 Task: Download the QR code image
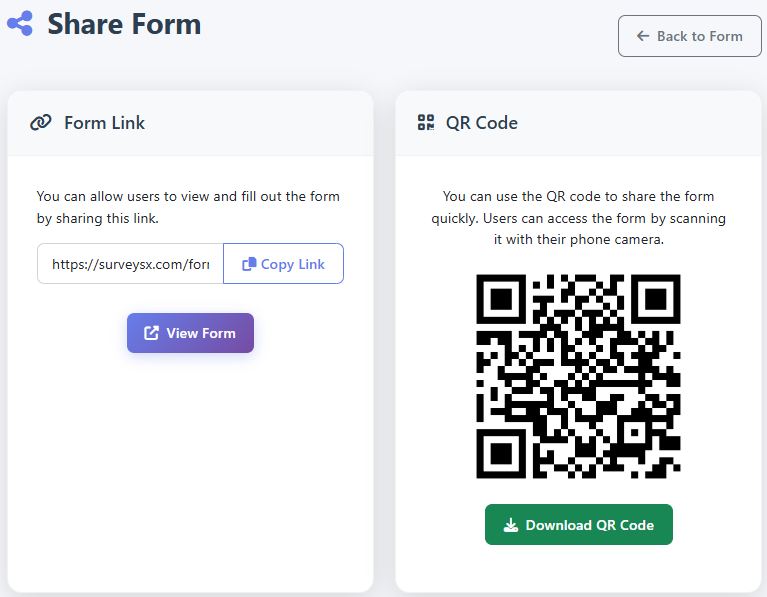click(578, 525)
